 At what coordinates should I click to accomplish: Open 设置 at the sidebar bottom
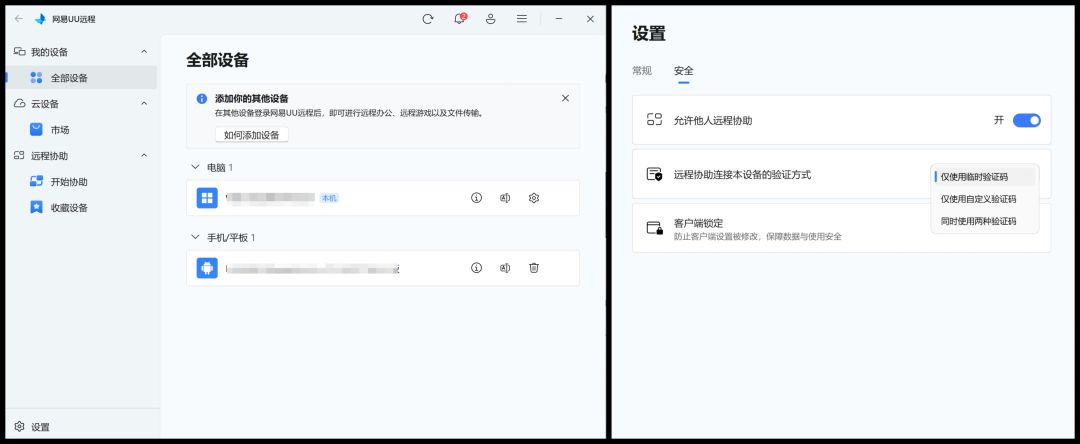coord(32,427)
